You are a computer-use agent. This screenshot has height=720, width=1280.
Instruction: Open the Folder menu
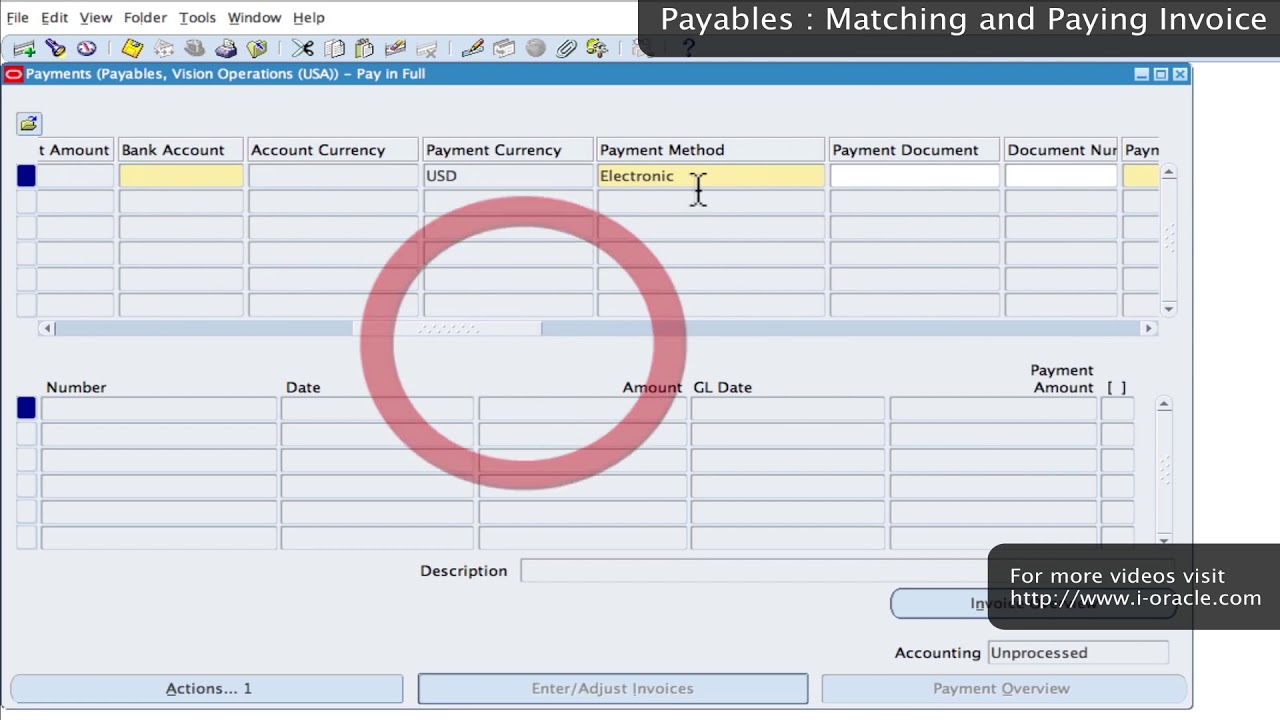(145, 17)
